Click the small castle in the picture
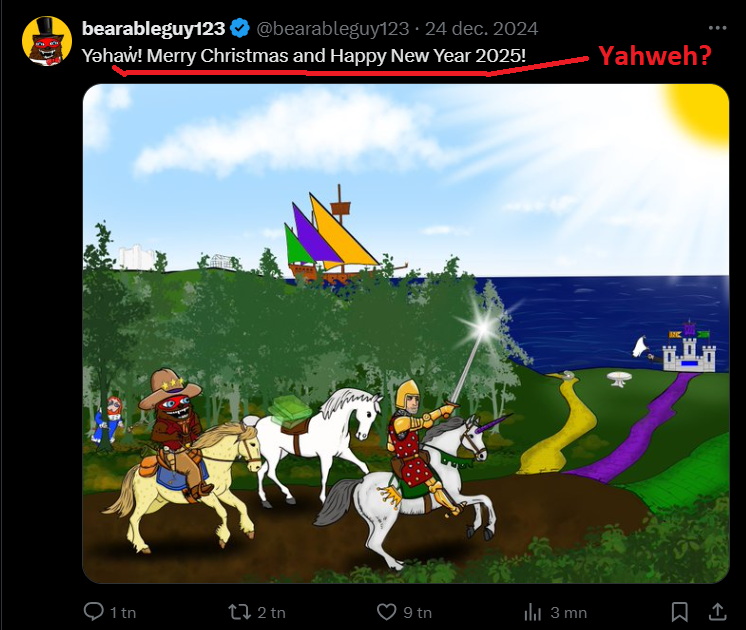 690,351
